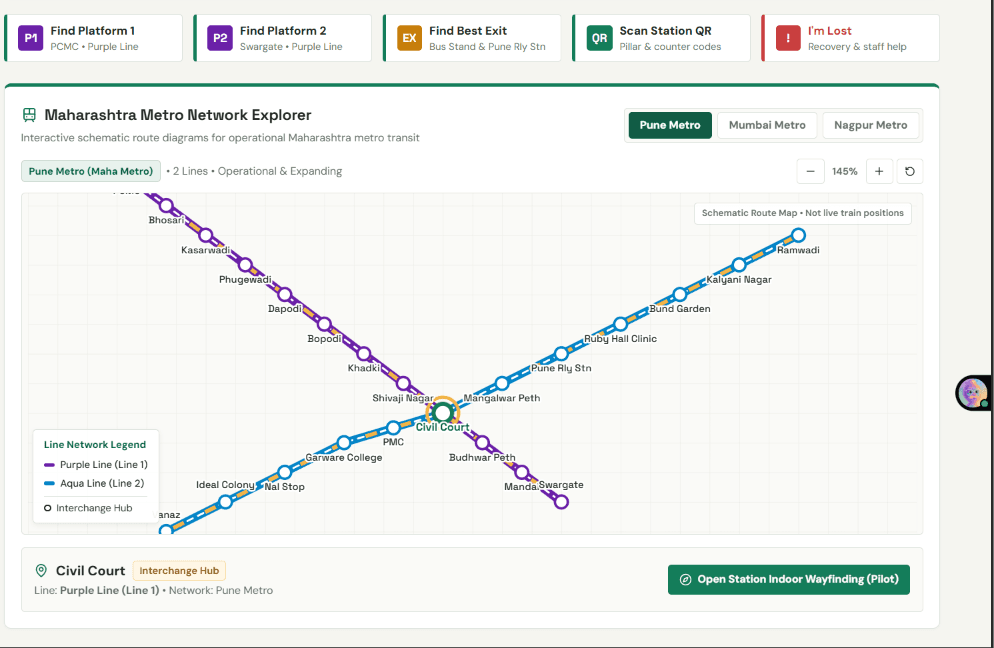
Task: Select the Mandai station node
Action: click(522, 472)
